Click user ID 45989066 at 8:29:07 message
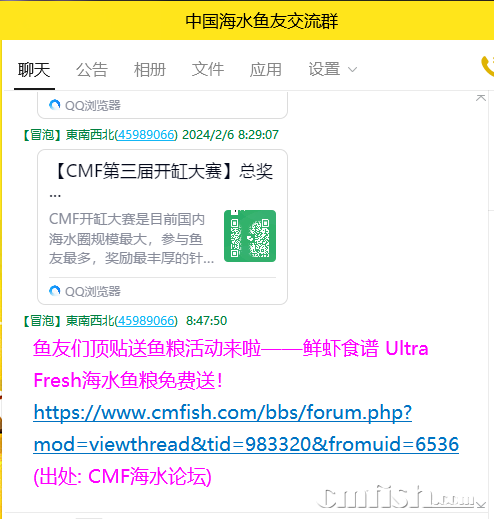This screenshot has width=494, height=519. (146, 135)
